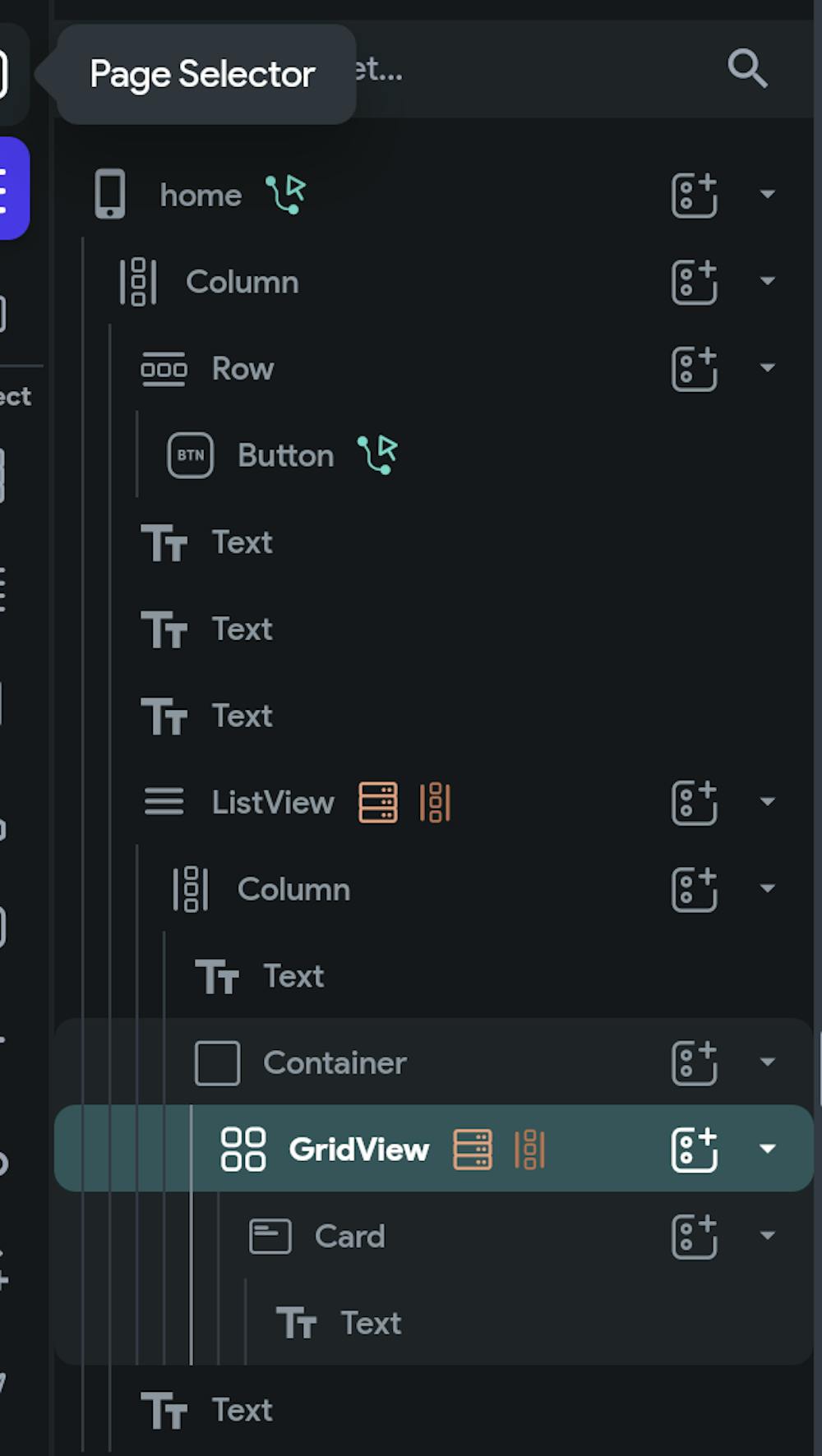Image resolution: width=822 pixels, height=1456 pixels.
Task: Collapse the ListView node arrow
Action: tap(768, 802)
